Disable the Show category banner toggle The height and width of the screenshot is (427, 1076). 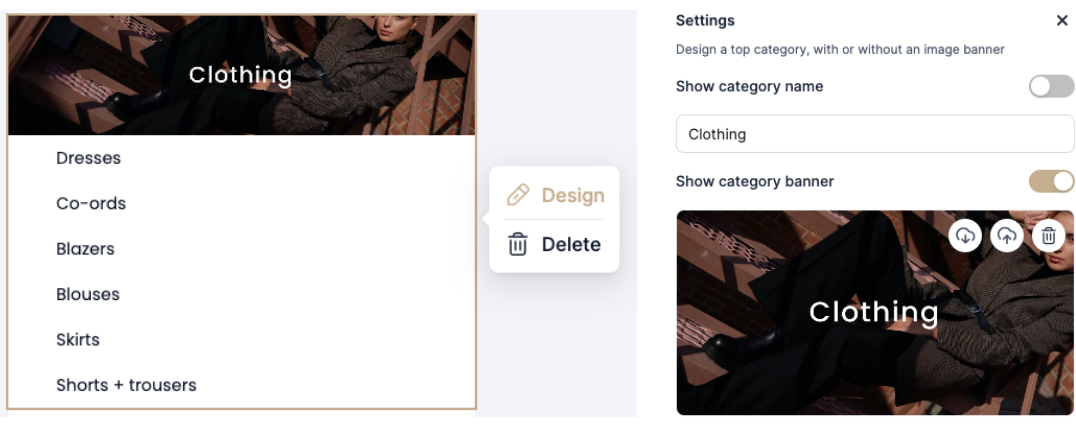[x=1051, y=181]
